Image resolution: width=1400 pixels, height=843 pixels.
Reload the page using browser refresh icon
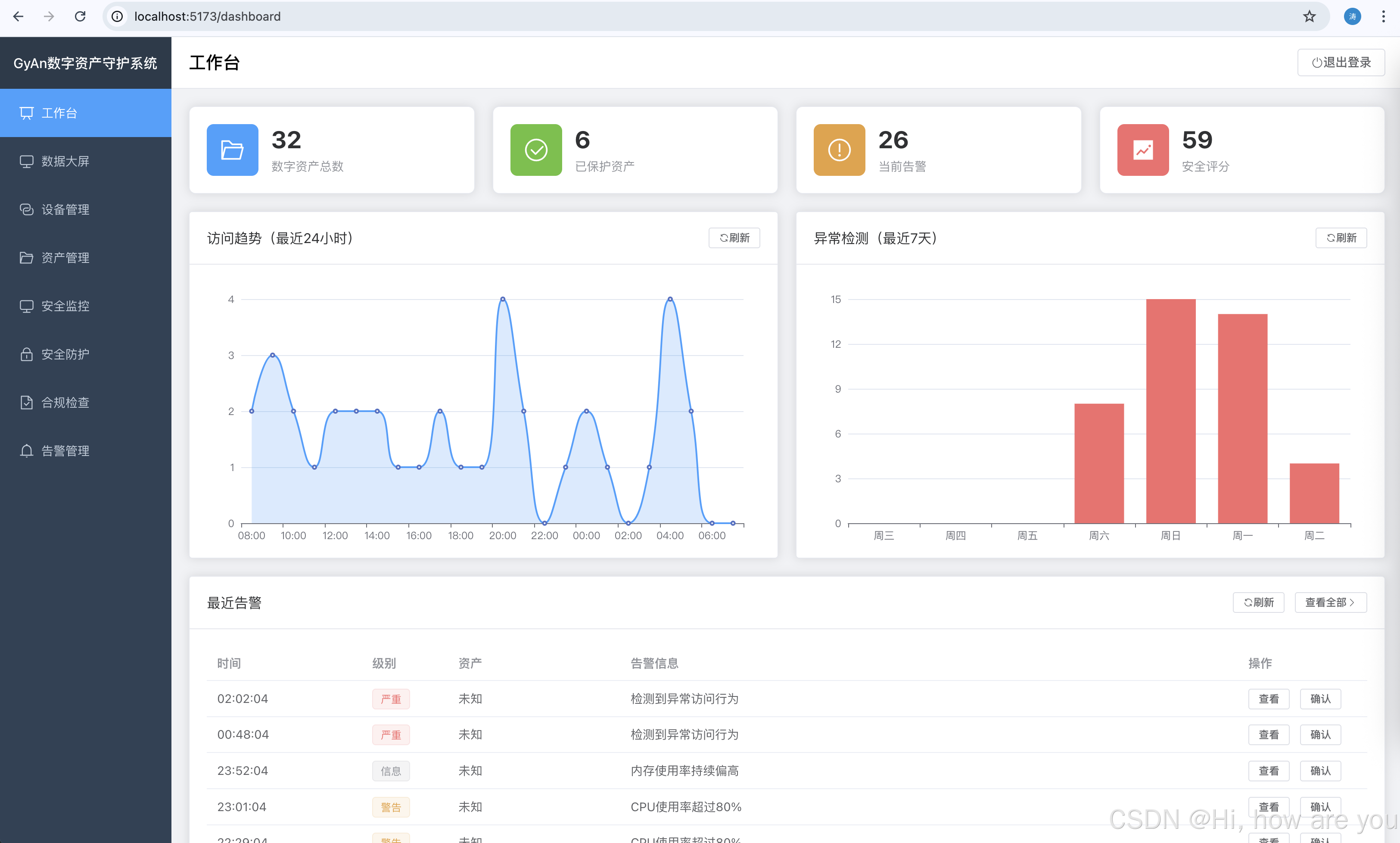click(80, 16)
